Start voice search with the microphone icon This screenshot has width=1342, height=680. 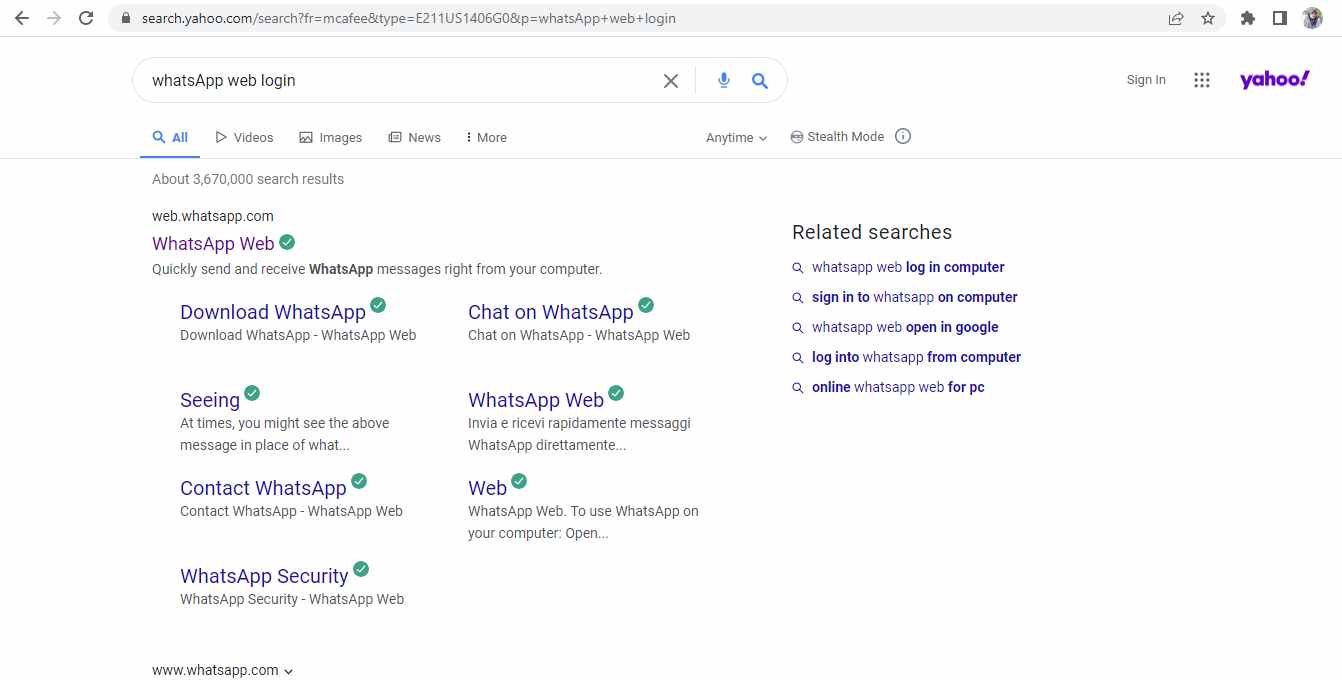pos(724,81)
